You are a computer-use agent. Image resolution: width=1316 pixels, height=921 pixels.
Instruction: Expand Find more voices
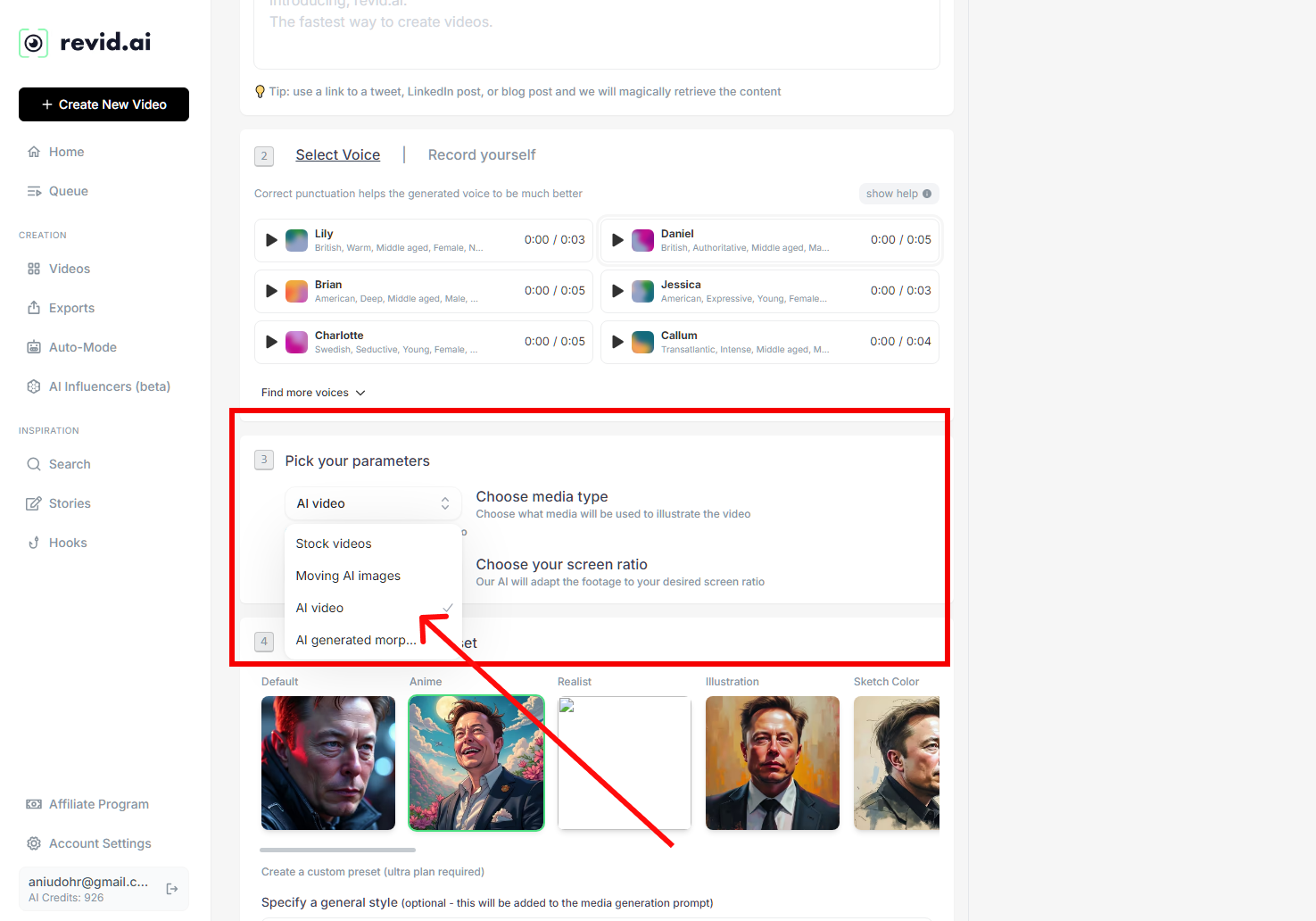click(313, 393)
